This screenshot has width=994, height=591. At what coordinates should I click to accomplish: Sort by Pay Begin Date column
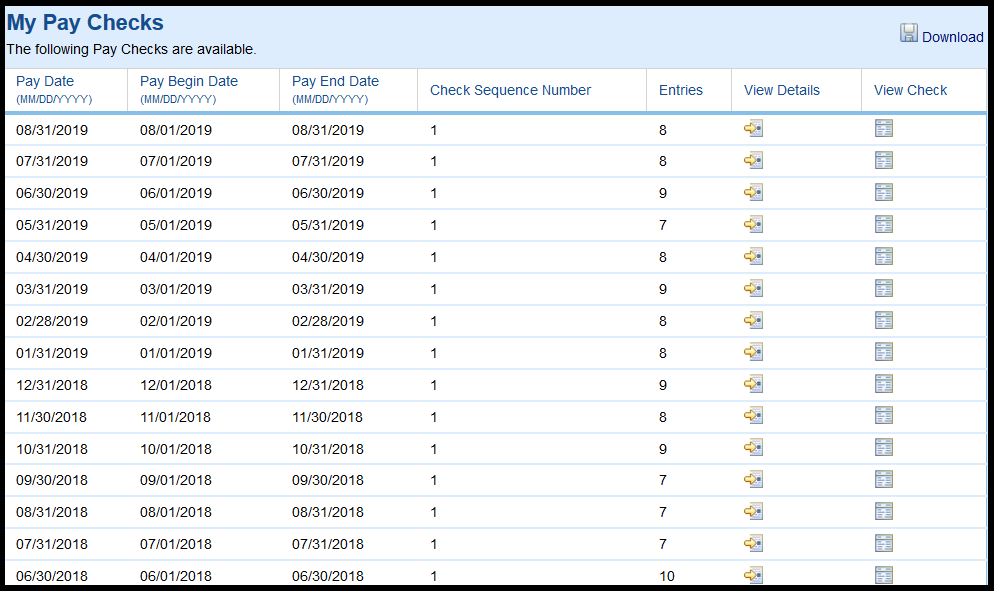tap(189, 81)
